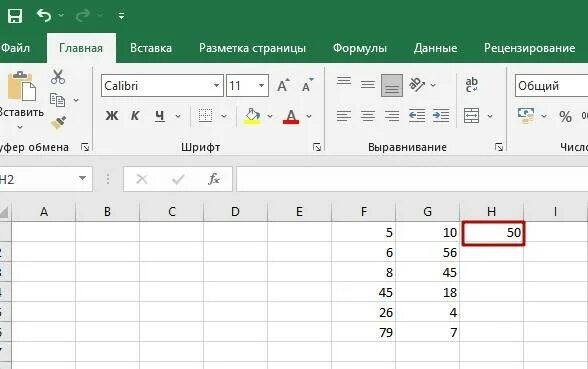Apply the red font color A
Image resolution: width=588 pixels, height=369 pixels.
coord(291,116)
